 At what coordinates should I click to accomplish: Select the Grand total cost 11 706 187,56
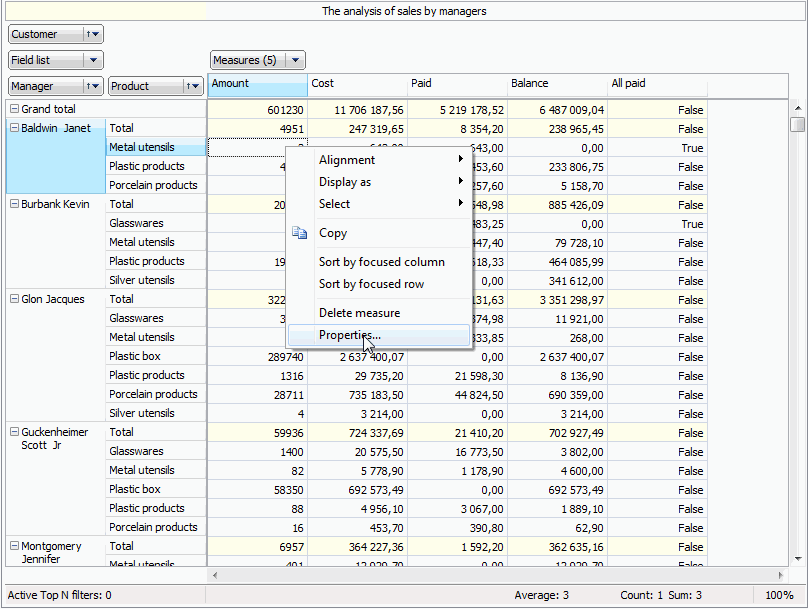click(358, 110)
